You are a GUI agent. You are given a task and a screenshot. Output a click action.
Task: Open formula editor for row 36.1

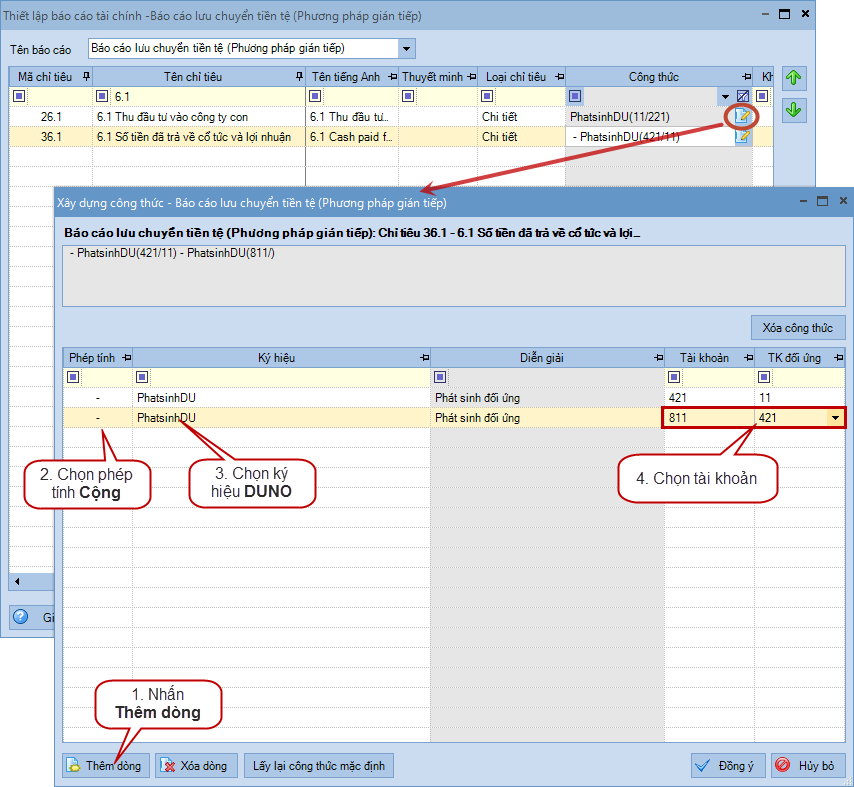[x=742, y=137]
